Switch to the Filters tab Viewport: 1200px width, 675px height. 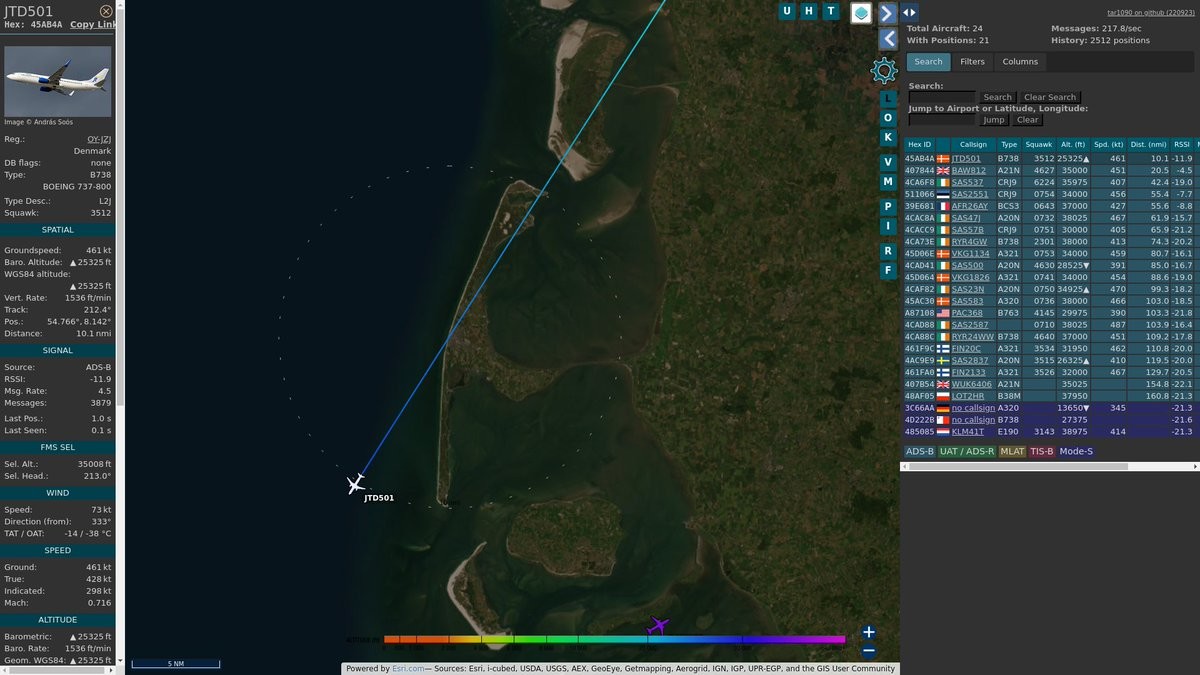(x=972, y=62)
